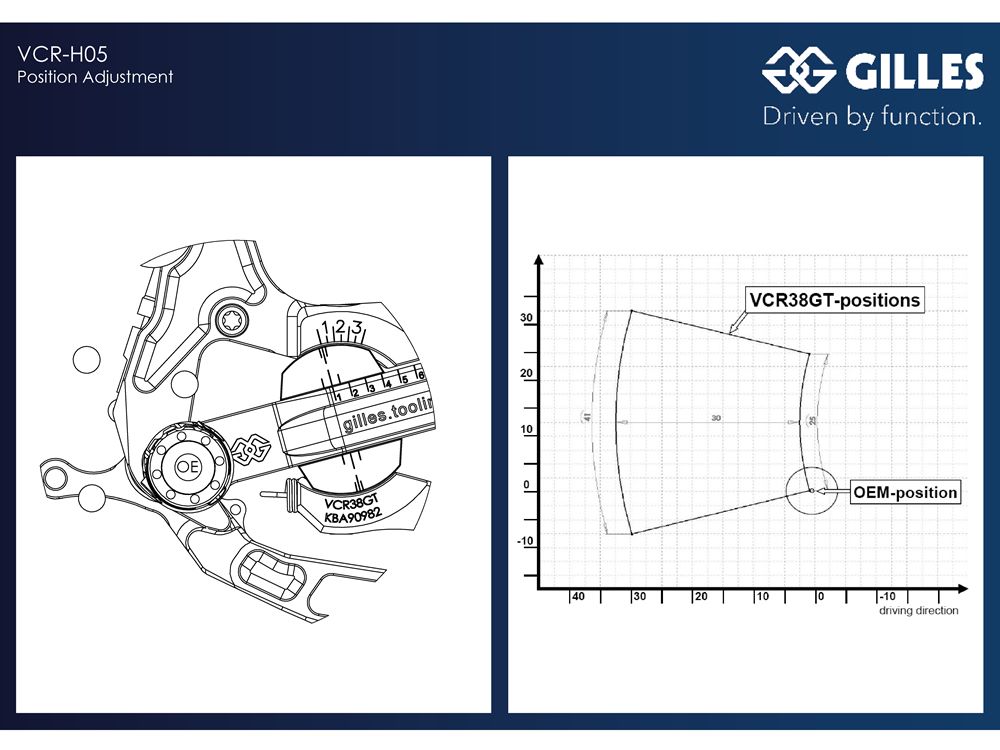Click the "gilles.tooling" lettering on the arm

click(x=388, y=416)
